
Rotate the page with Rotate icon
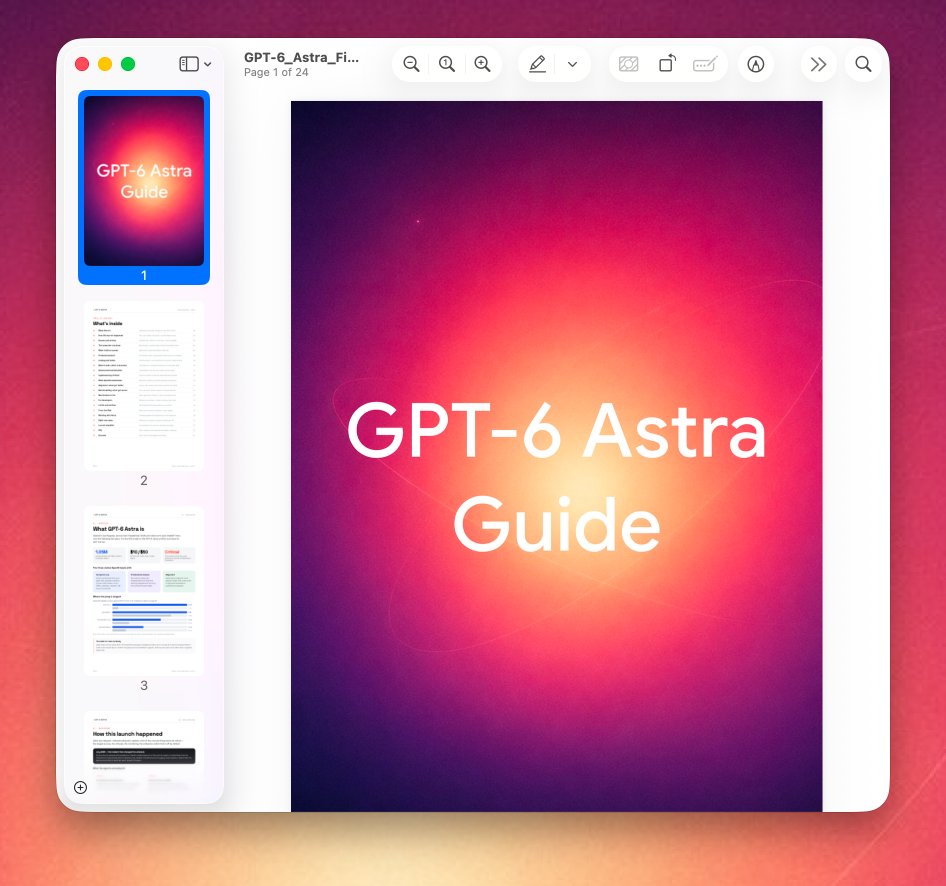(667, 63)
